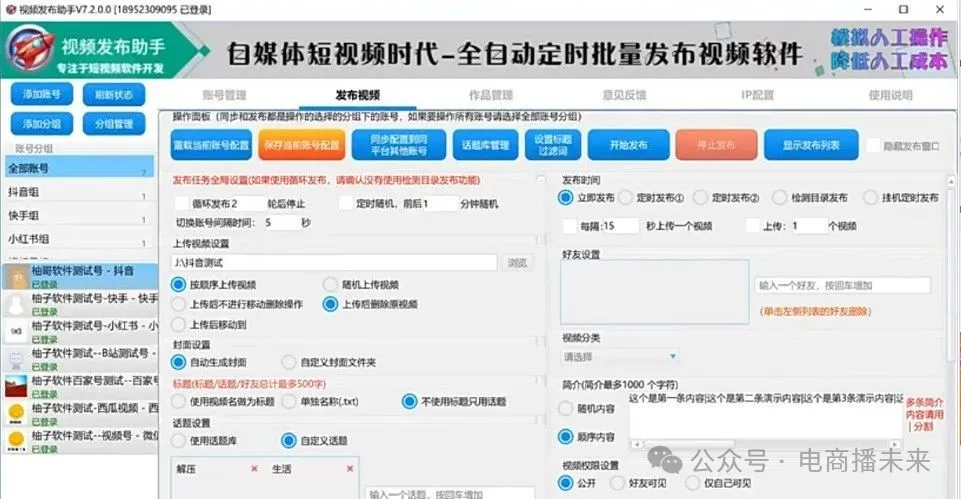Click the B站 test account avatar

click(x=16, y=358)
